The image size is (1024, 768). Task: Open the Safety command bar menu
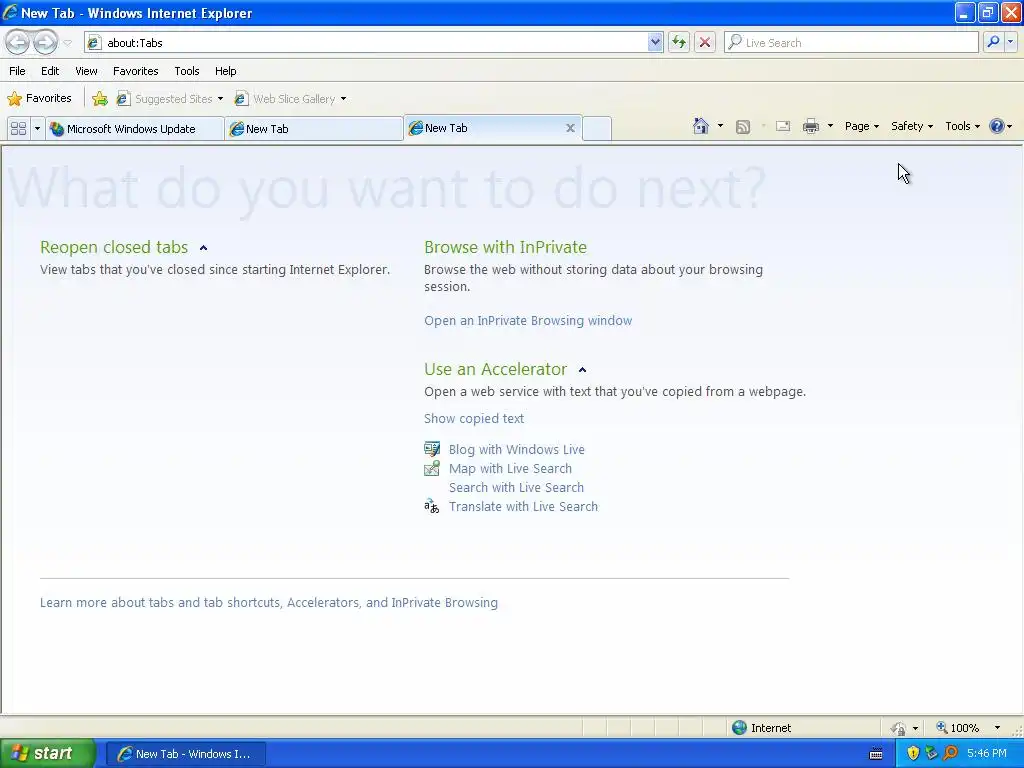[x=912, y=126]
